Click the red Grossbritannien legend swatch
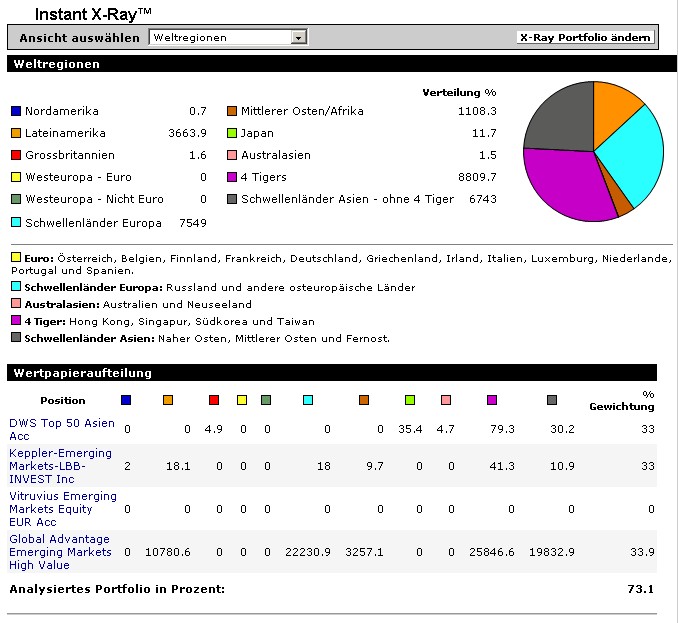Screen dimensions: 678x623 click(16, 155)
